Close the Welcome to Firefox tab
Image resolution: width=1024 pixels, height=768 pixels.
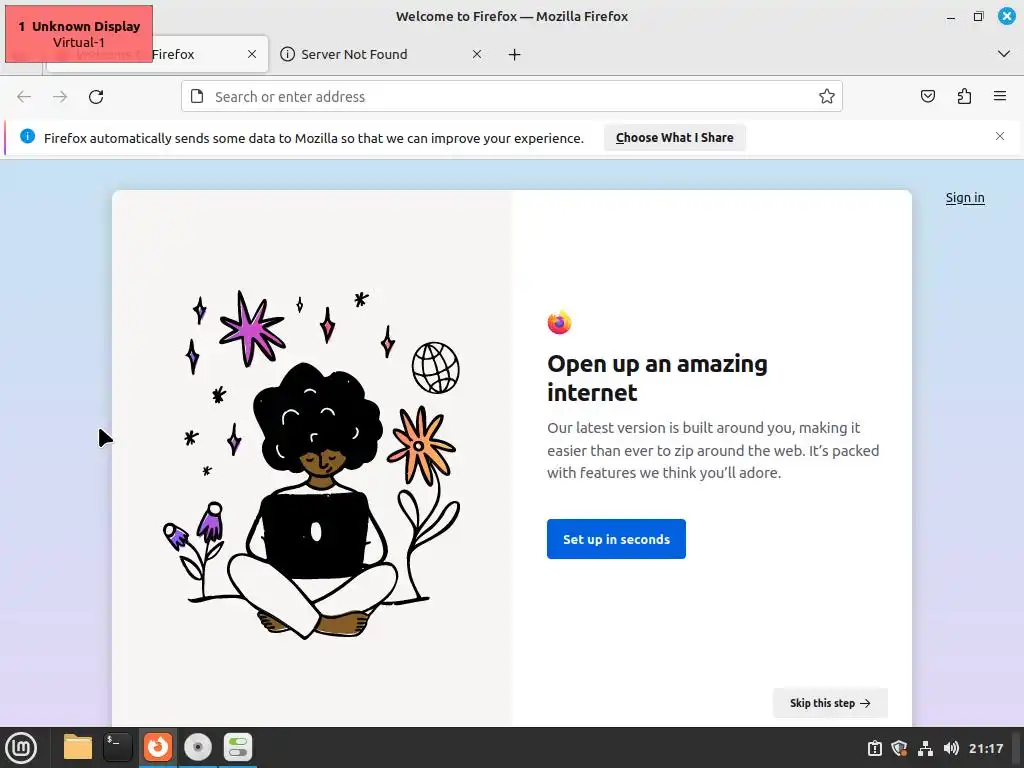(252, 54)
